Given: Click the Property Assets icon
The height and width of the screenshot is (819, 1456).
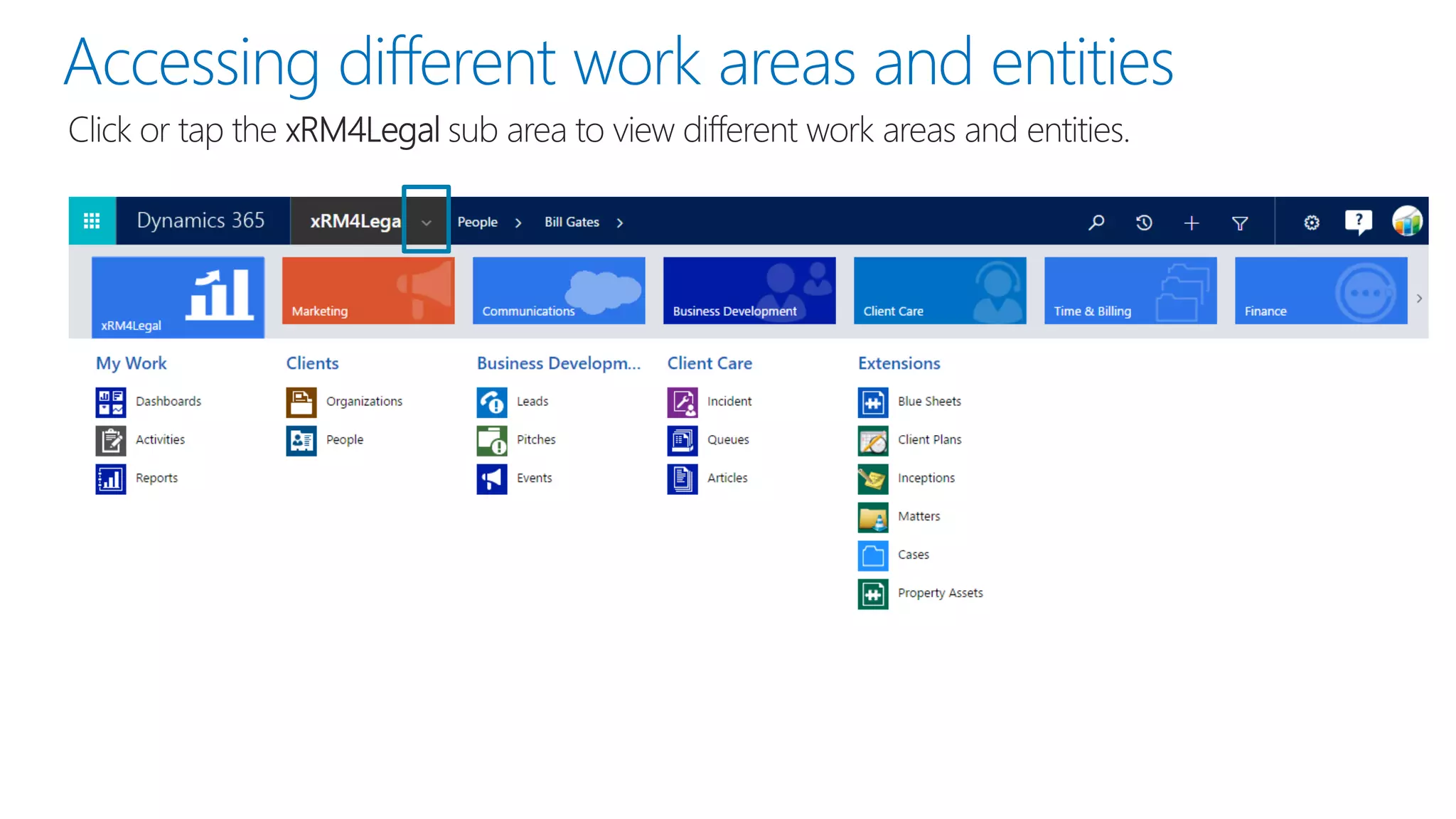Looking at the screenshot, I should tap(873, 594).
